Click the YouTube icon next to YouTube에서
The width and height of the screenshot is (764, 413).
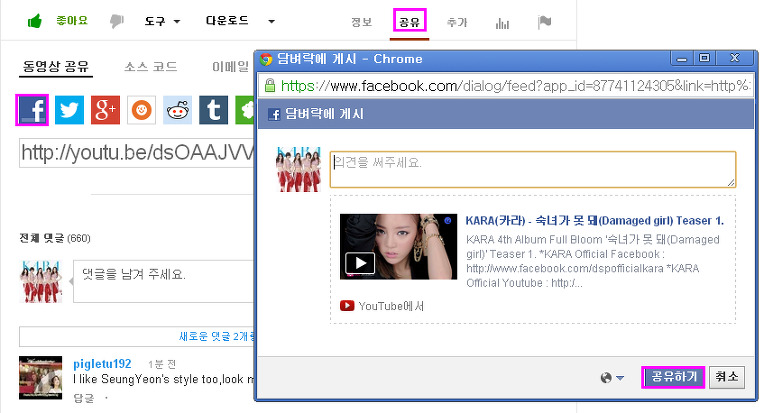coord(347,306)
